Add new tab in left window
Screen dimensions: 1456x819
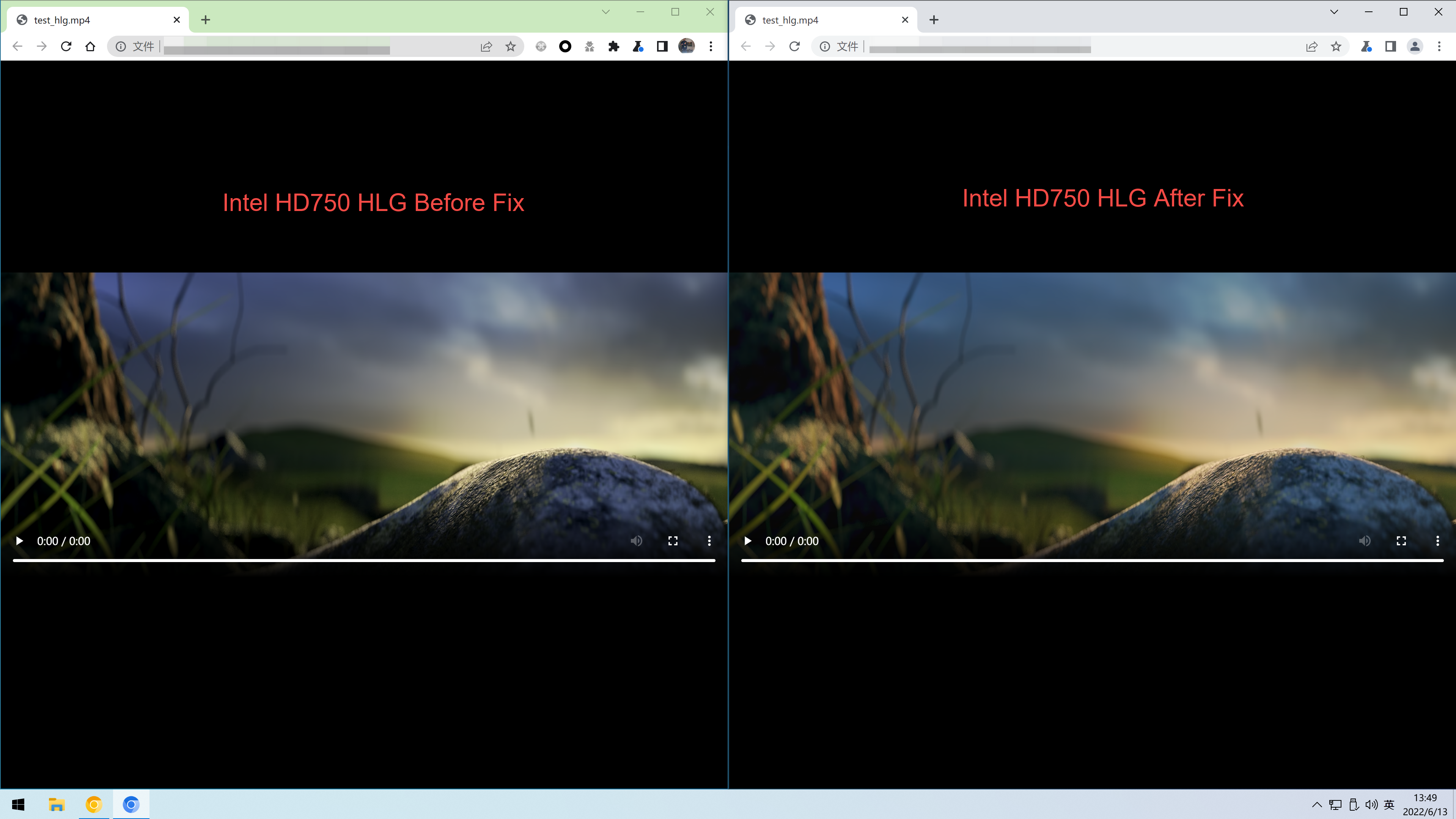(x=206, y=20)
